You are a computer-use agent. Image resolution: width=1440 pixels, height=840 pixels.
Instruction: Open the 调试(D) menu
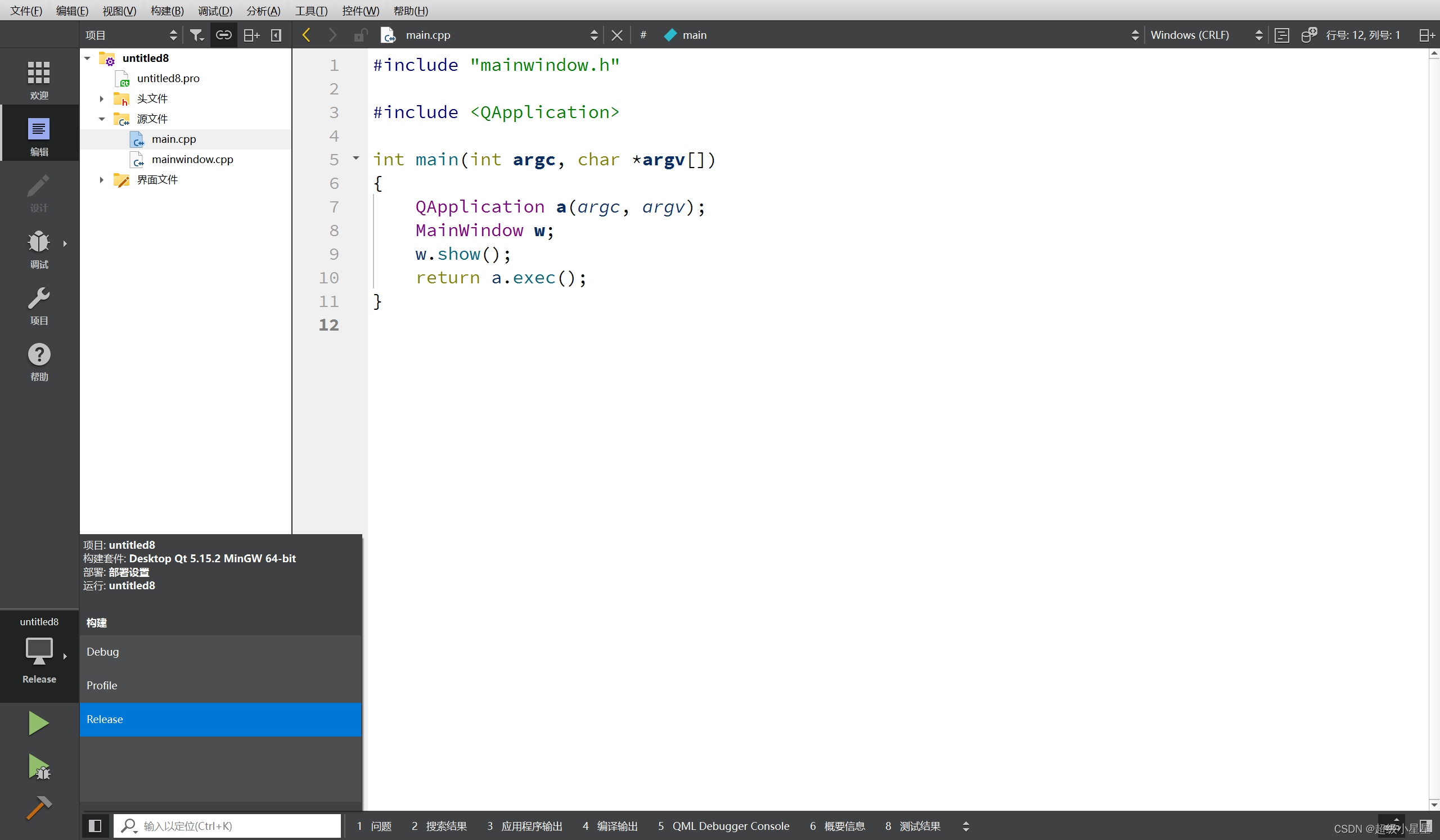tap(215, 11)
